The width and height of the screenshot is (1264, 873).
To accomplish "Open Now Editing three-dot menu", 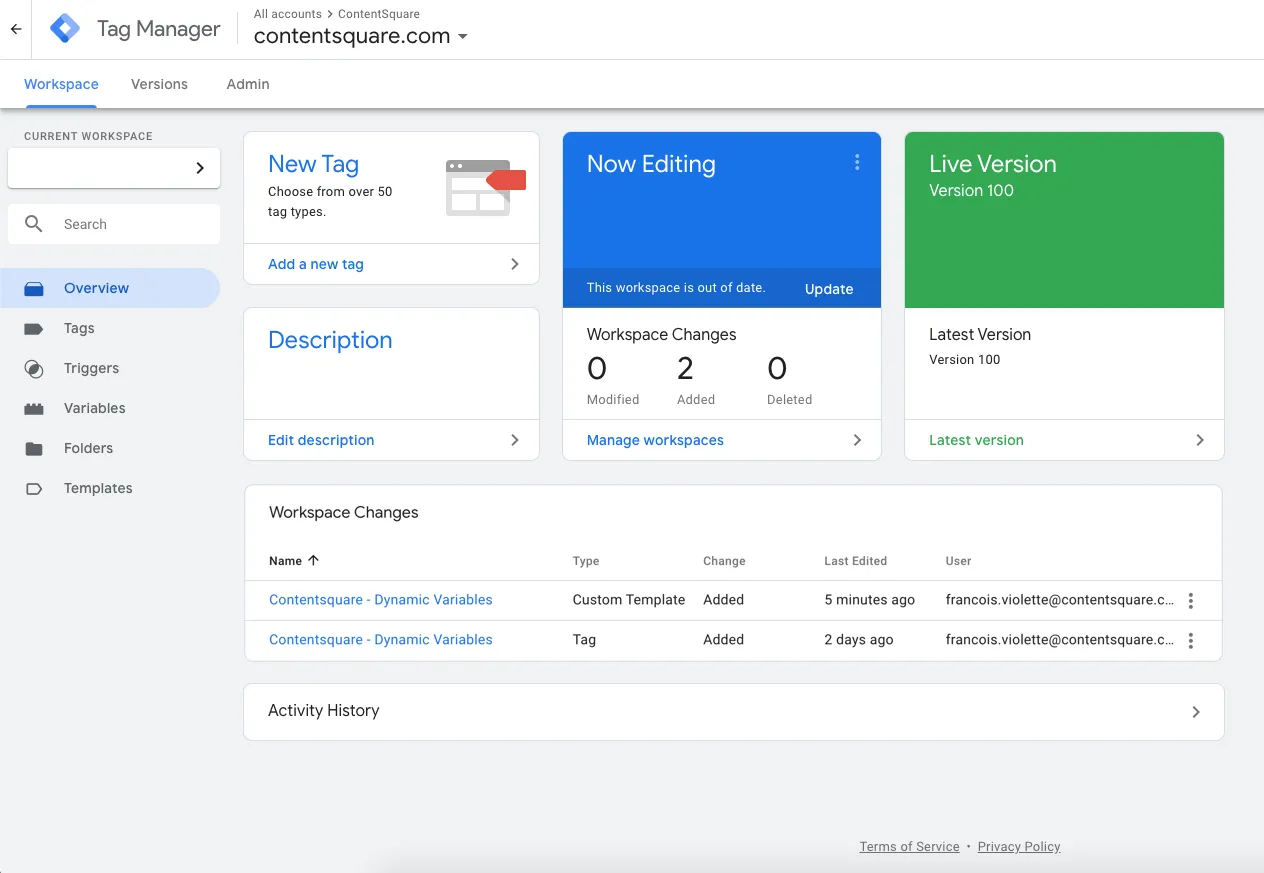I will [857, 163].
